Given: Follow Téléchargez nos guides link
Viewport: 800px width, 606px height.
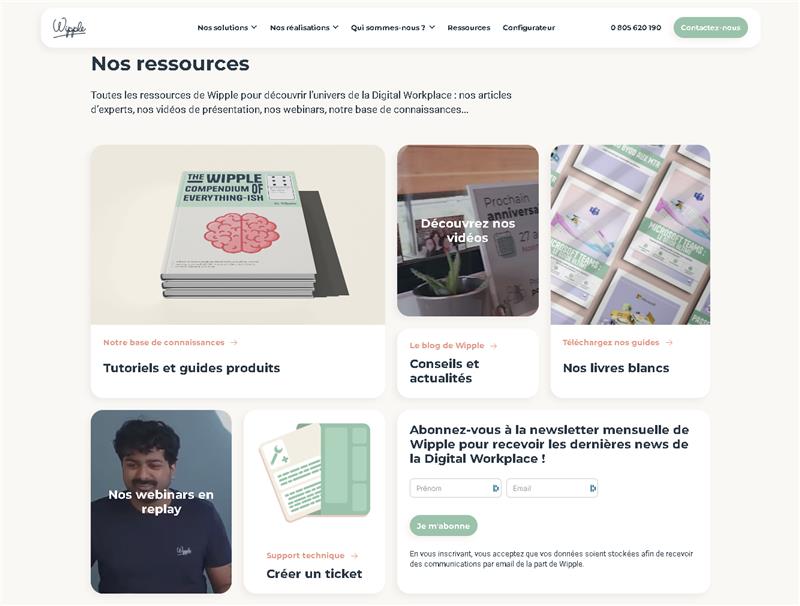Looking at the screenshot, I should (611, 342).
